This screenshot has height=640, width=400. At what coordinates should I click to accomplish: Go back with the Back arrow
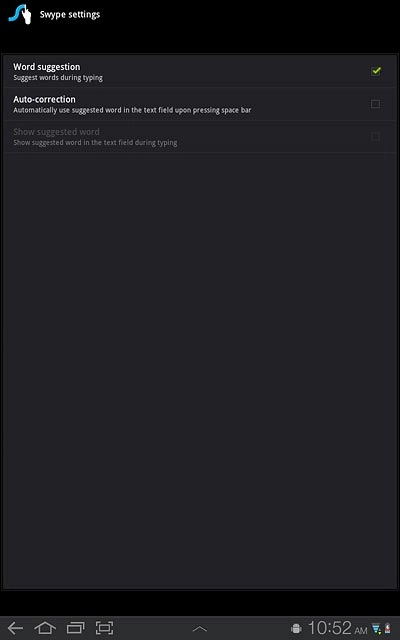coord(16,628)
